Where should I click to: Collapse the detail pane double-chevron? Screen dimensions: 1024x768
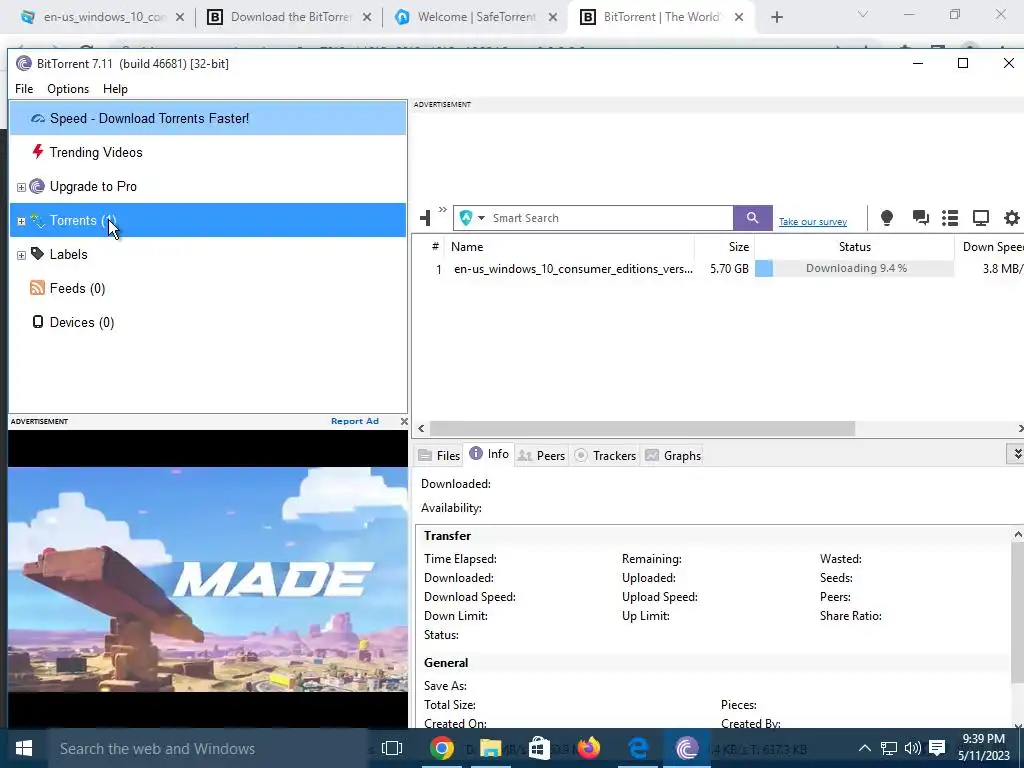coord(1016,453)
